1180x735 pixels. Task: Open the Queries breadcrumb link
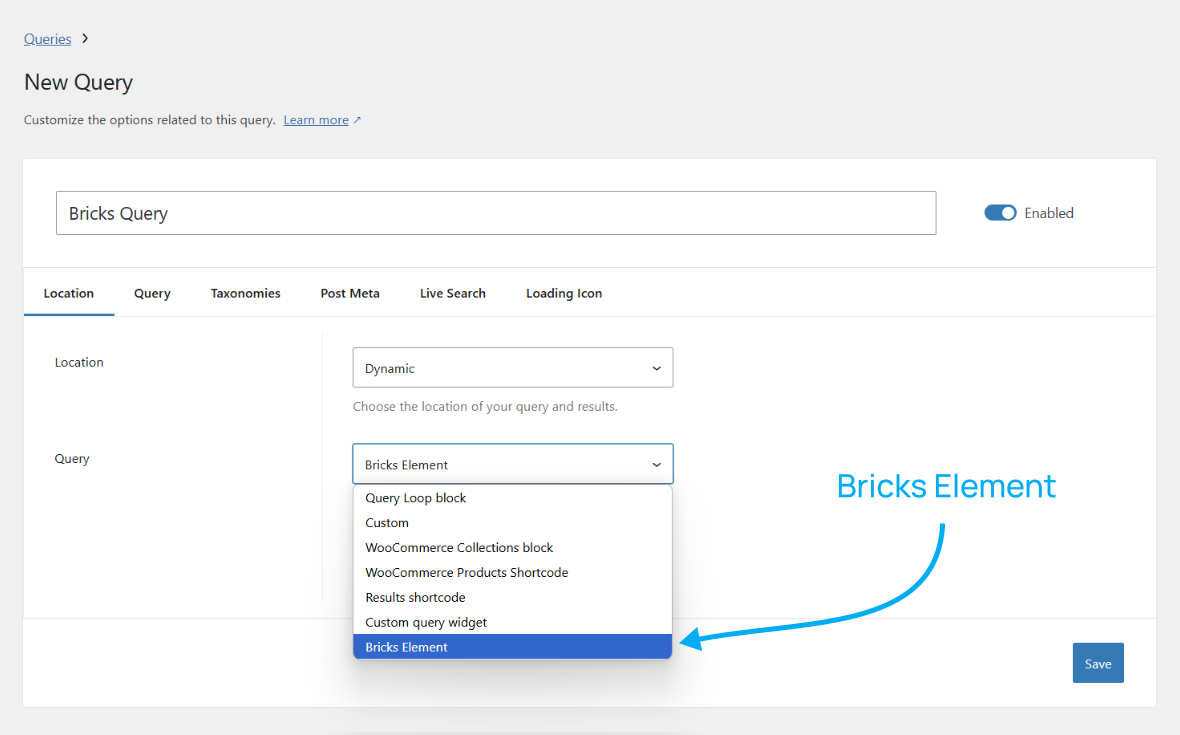pyautogui.click(x=47, y=39)
